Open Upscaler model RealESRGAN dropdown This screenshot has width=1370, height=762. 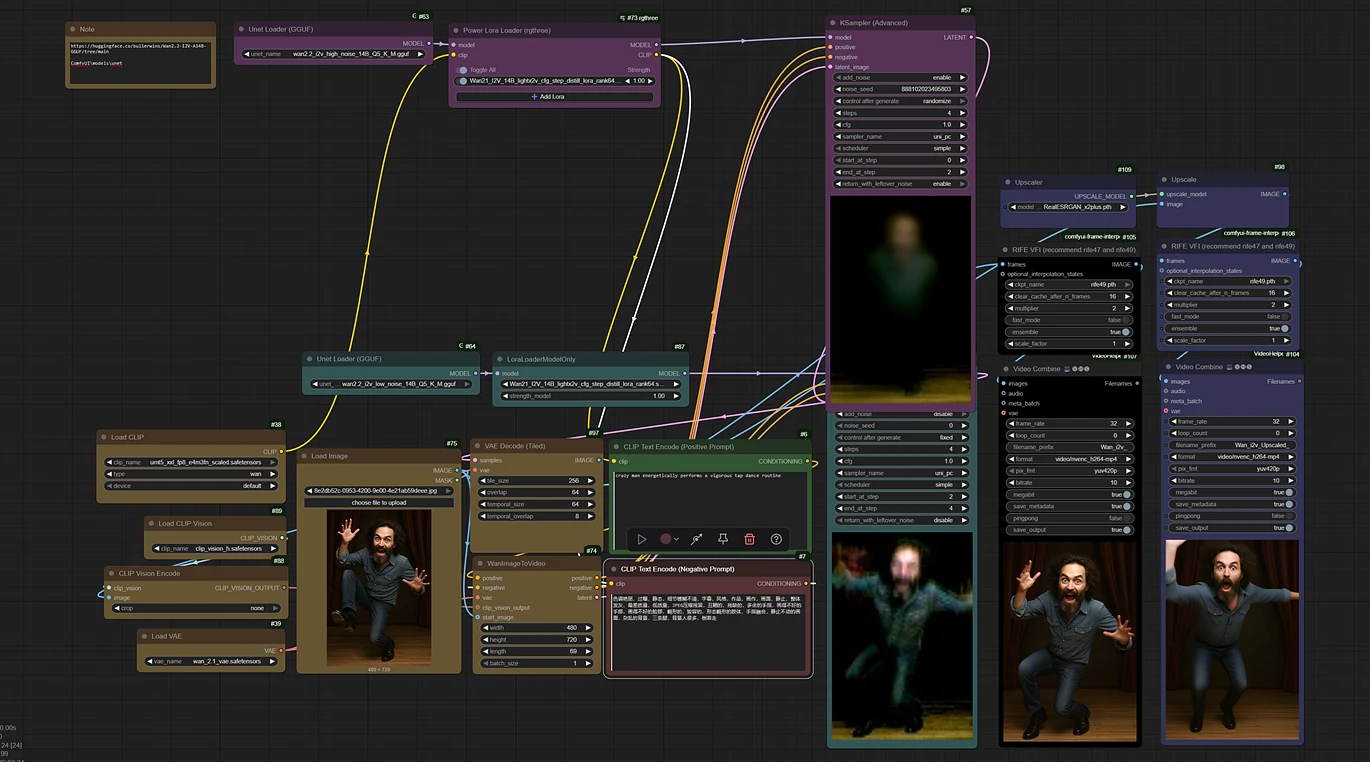[x=1068, y=207]
